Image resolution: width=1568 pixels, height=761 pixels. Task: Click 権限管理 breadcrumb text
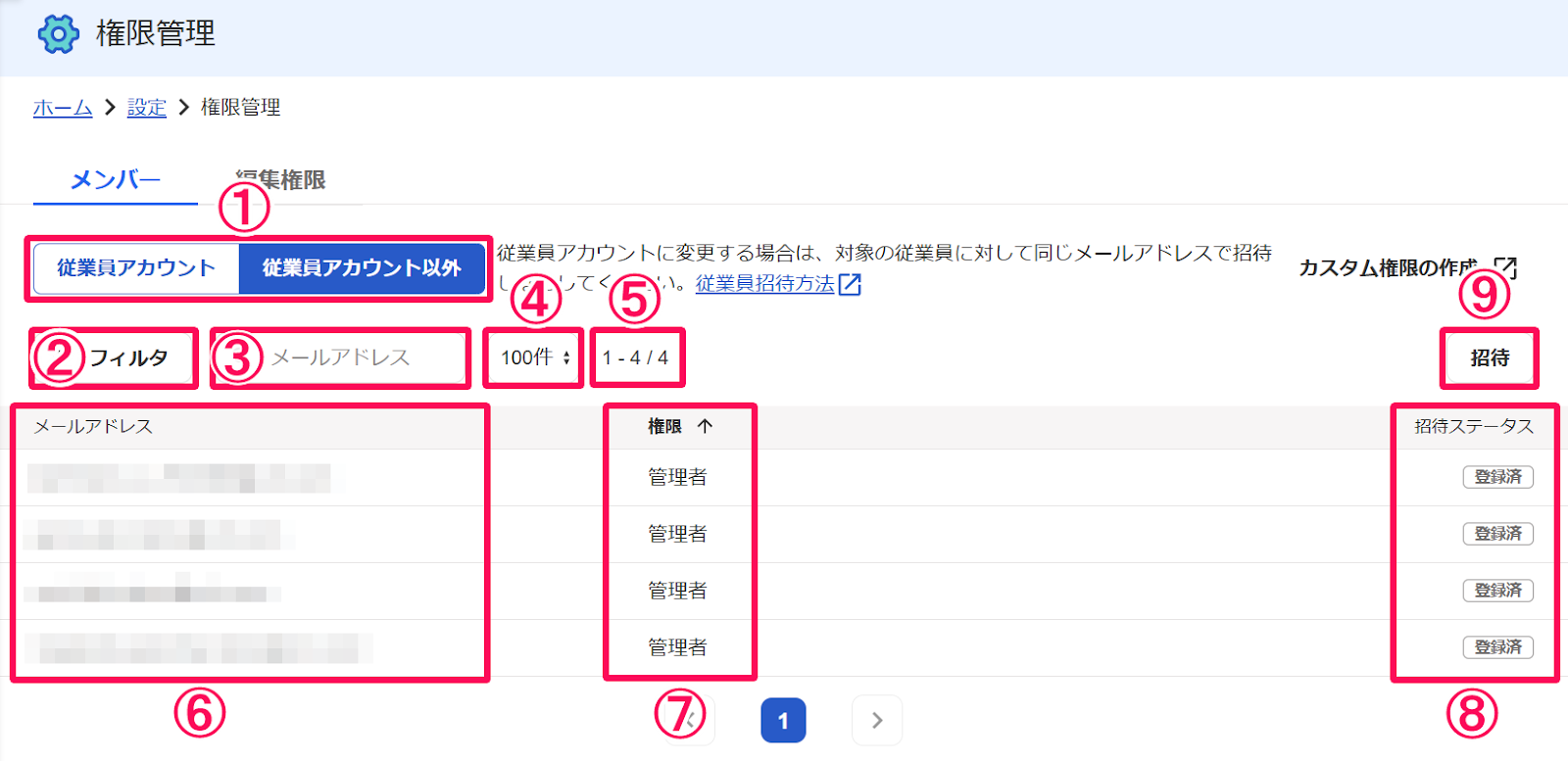(x=241, y=108)
